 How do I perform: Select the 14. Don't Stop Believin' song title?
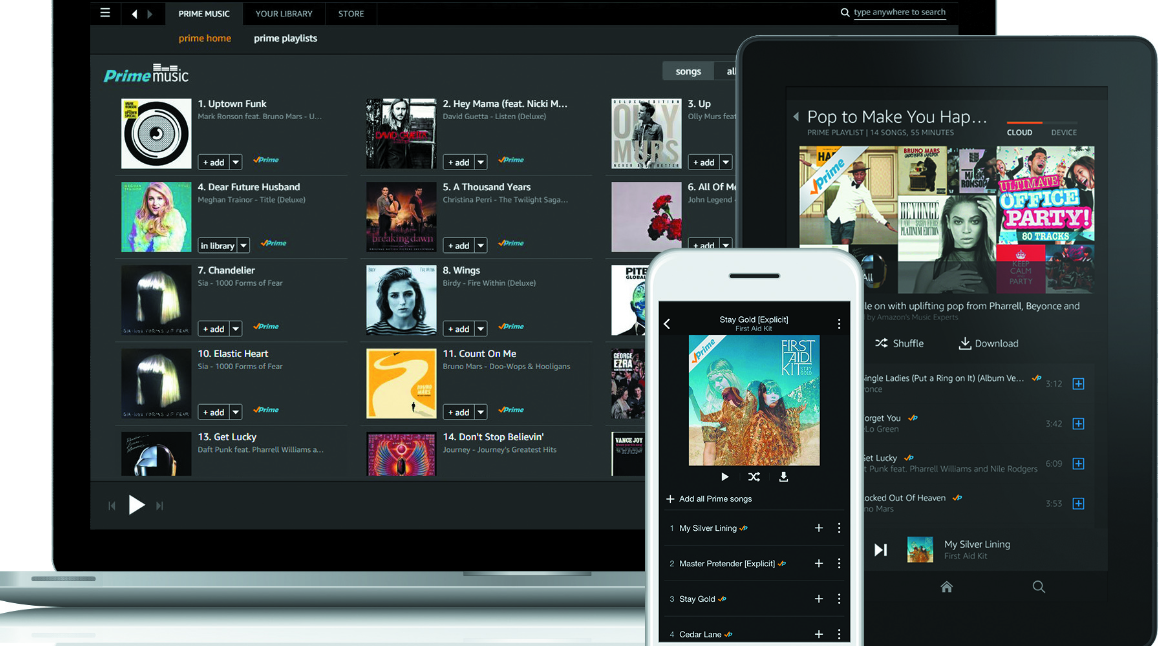(x=493, y=437)
